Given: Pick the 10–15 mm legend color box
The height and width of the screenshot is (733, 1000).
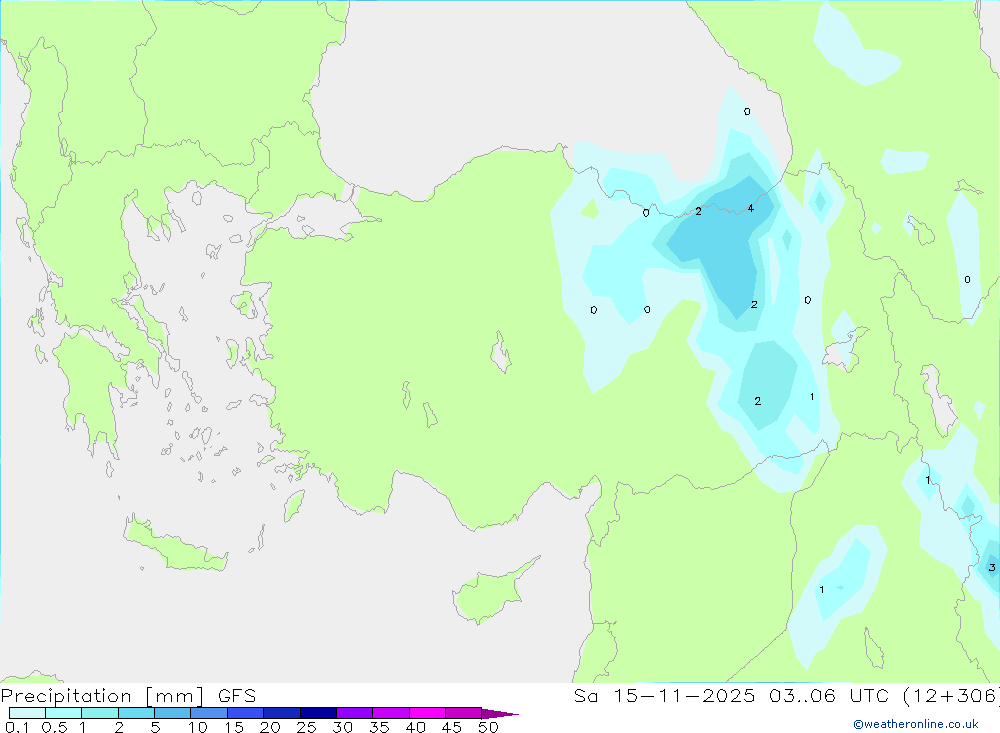Looking at the screenshot, I should click(x=209, y=713).
